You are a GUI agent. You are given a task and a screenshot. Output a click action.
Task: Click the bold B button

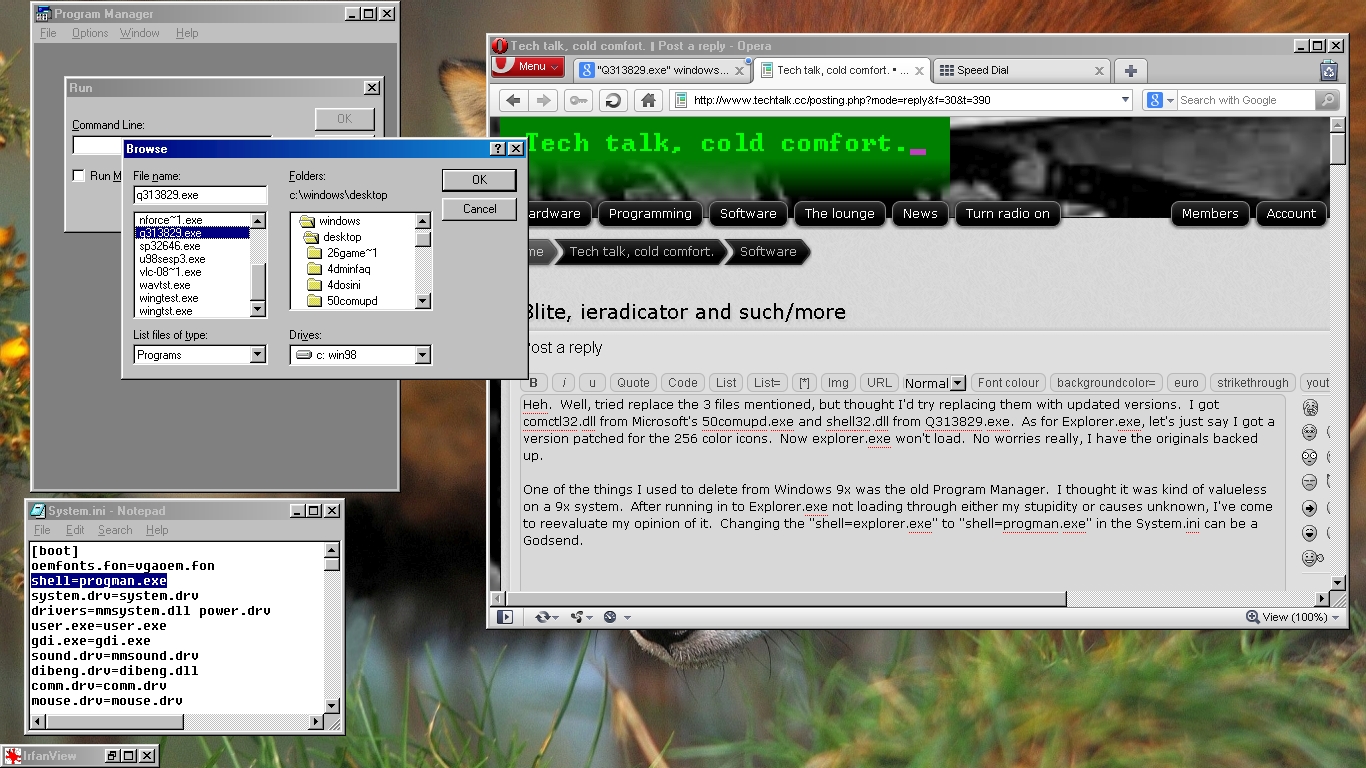534,383
